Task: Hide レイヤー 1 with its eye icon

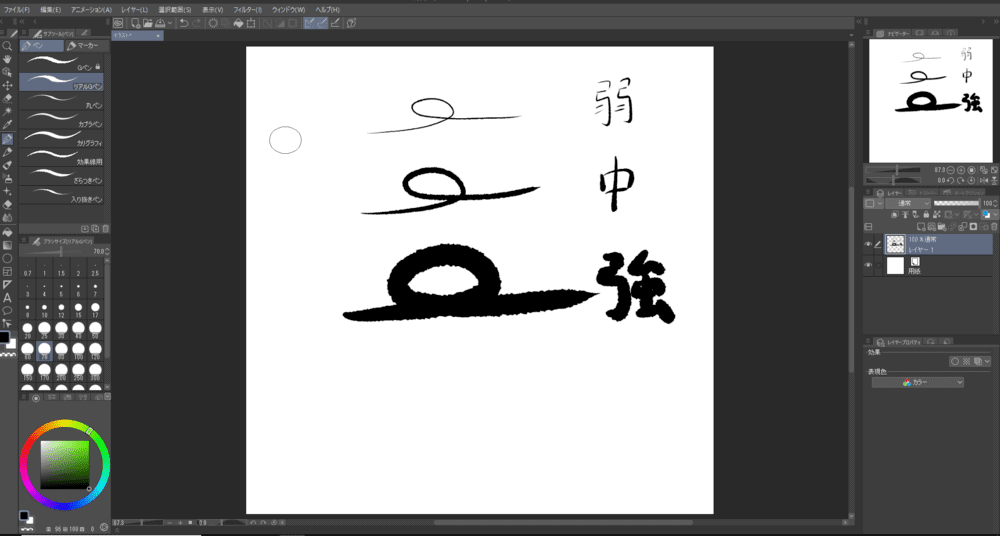Action: [868, 244]
